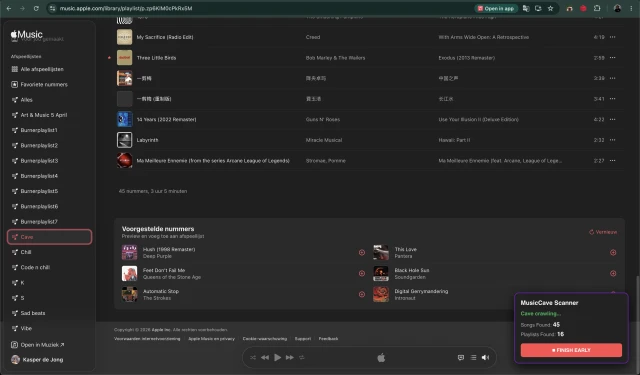640x375 pixels.
Task: Toggle shuffle mode in the player
Action: (x=253, y=357)
